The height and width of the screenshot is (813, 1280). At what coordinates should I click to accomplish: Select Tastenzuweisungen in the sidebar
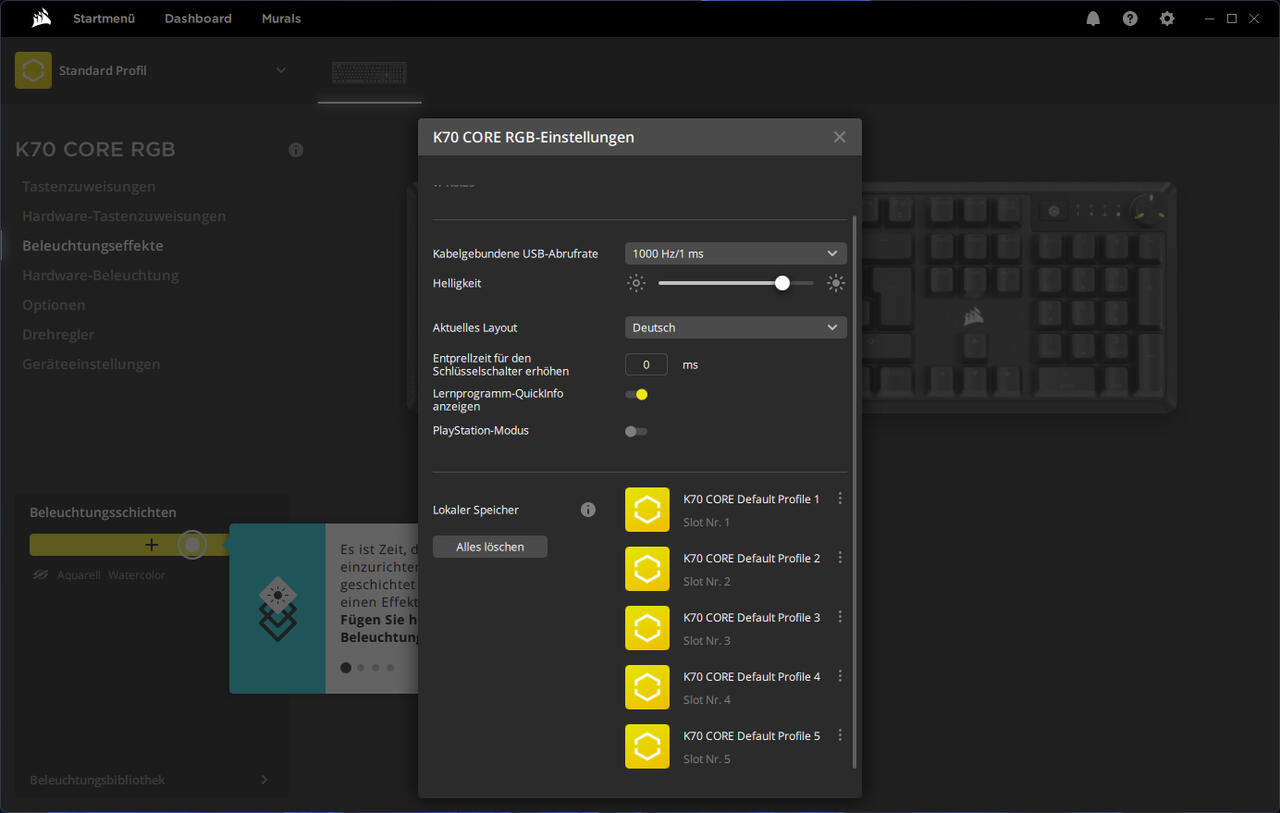89,187
